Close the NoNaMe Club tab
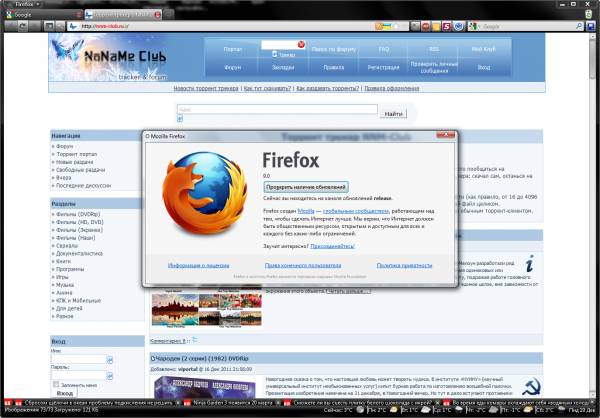The height and width of the screenshot is (418, 600). [x=157, y=15]
